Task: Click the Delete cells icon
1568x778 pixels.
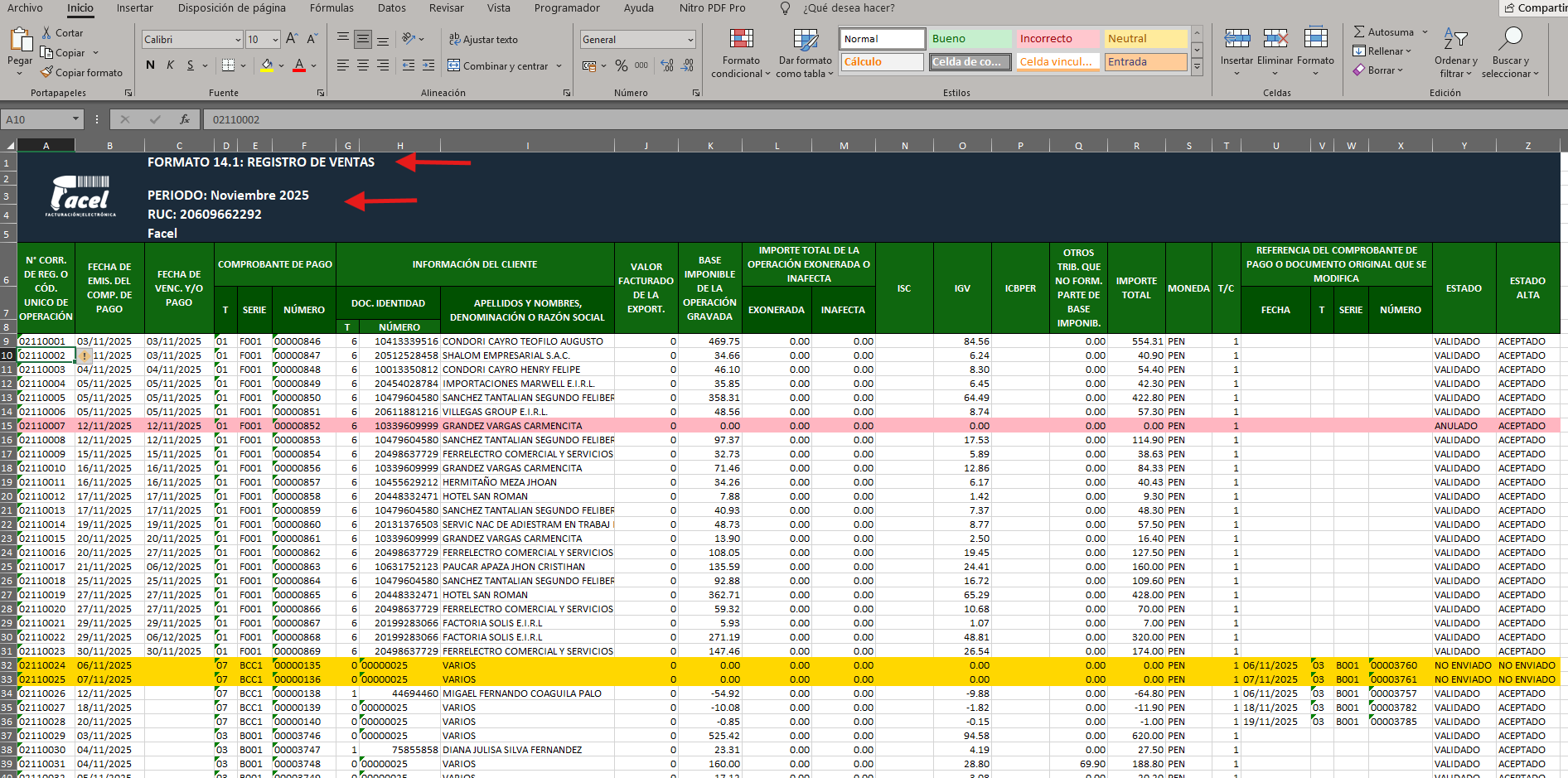Action: coord(1275,39)
